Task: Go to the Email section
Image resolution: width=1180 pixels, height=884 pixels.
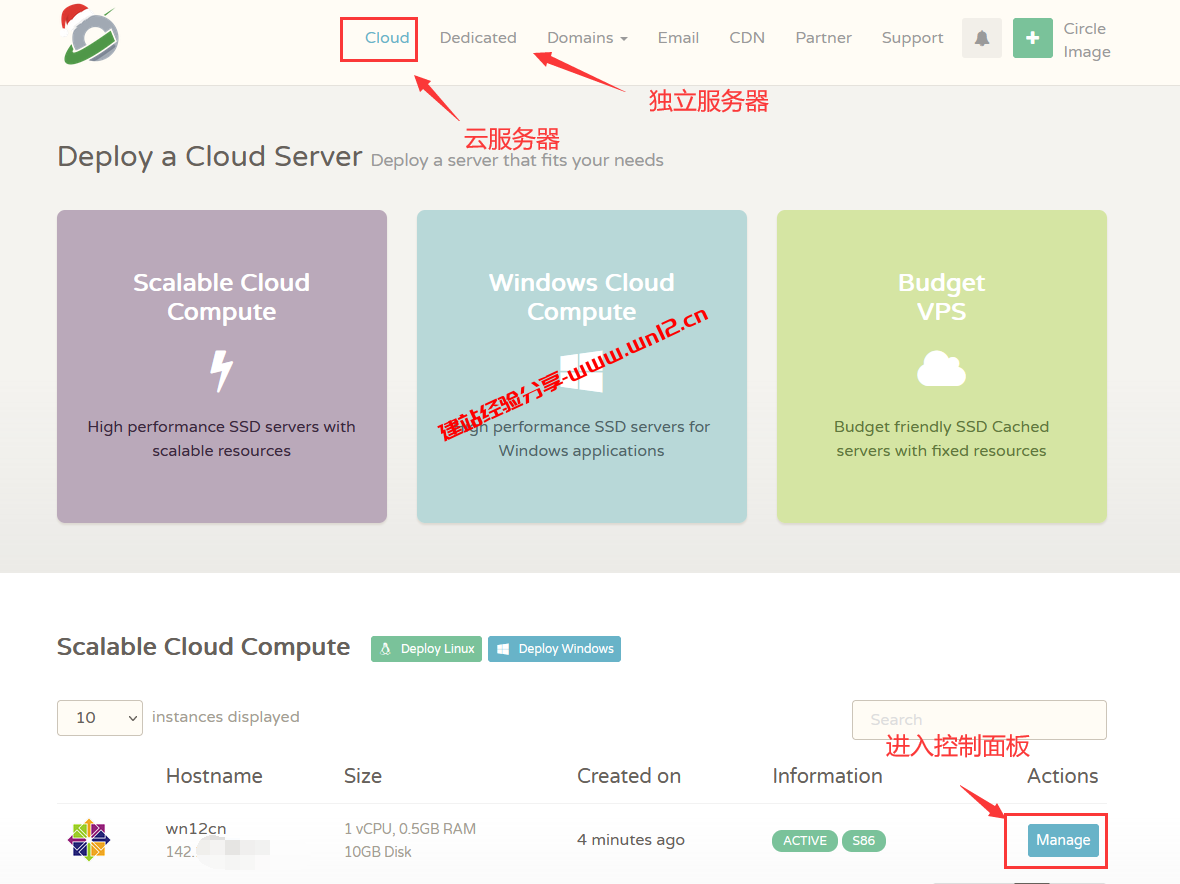Action: (678, 37)
